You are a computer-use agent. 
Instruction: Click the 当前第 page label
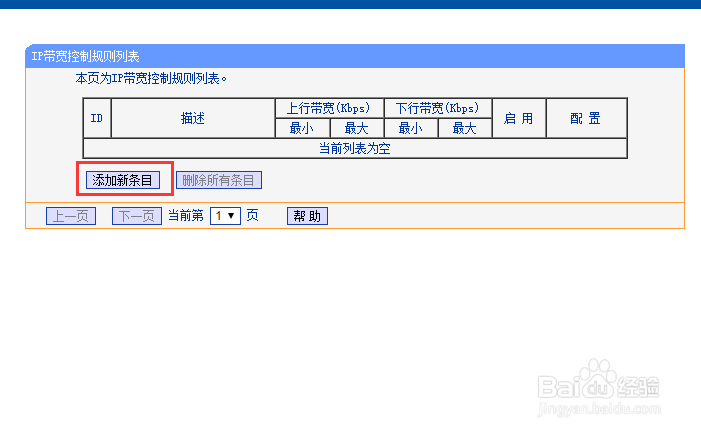[x=186, y=216]
